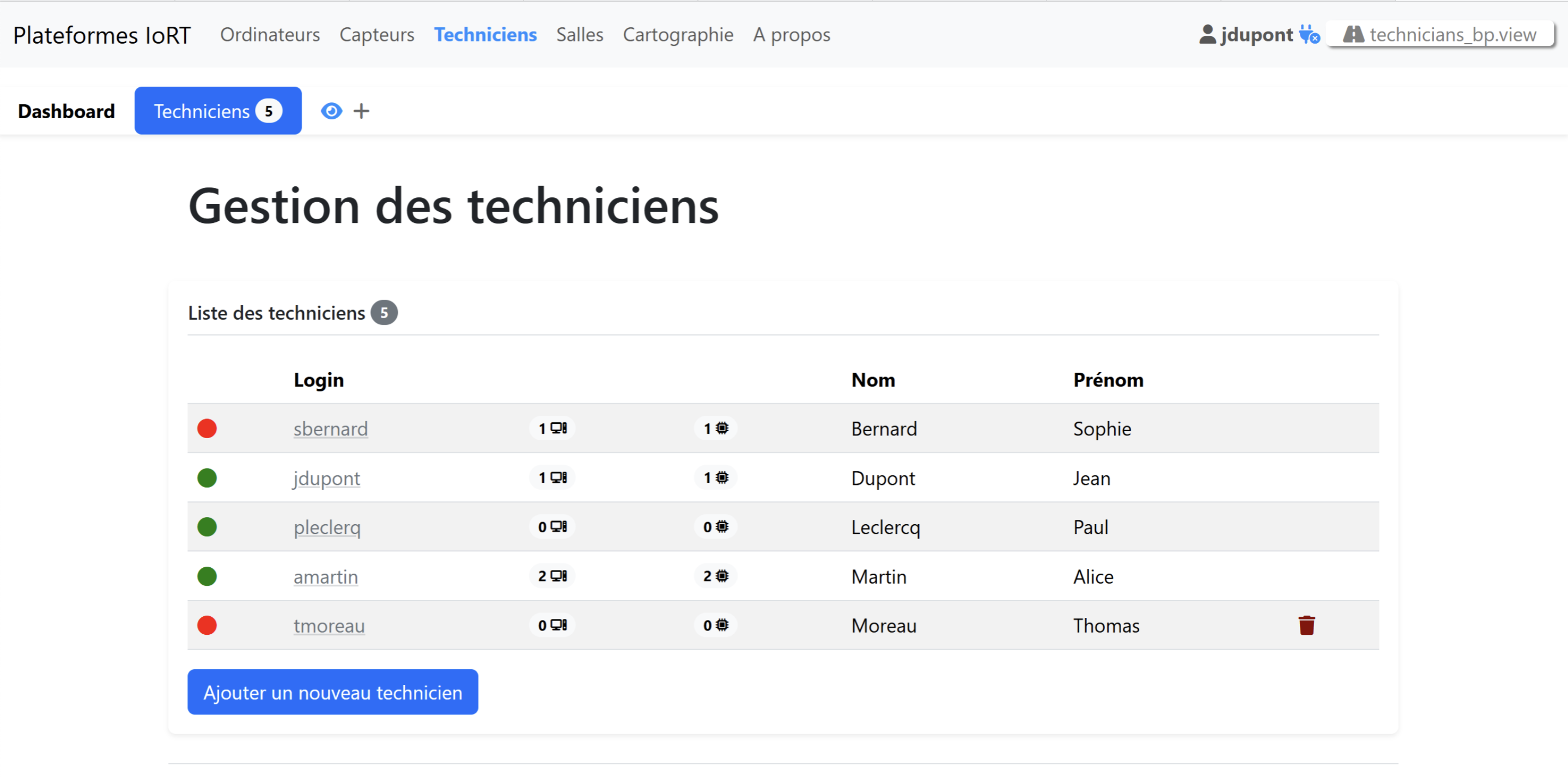Click the green status dot for amartin
This screenshot has width=1568, height=777.
point(207,575)
